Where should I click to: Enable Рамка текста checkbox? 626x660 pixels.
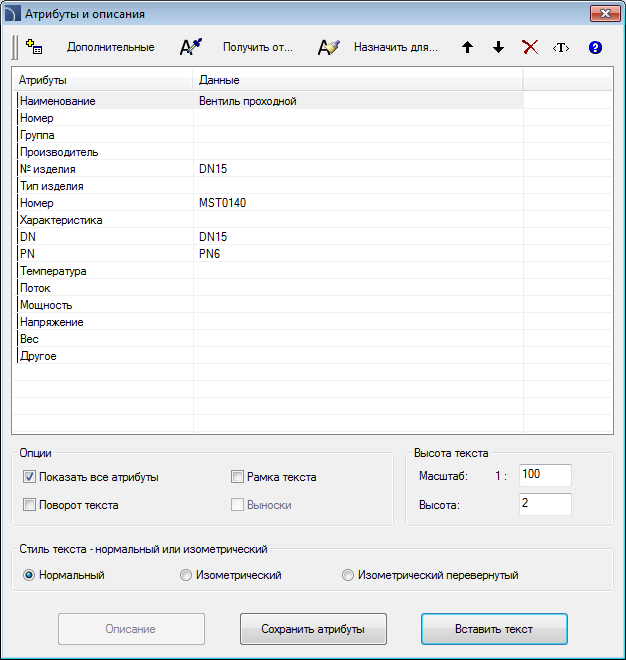pos(237,477)
